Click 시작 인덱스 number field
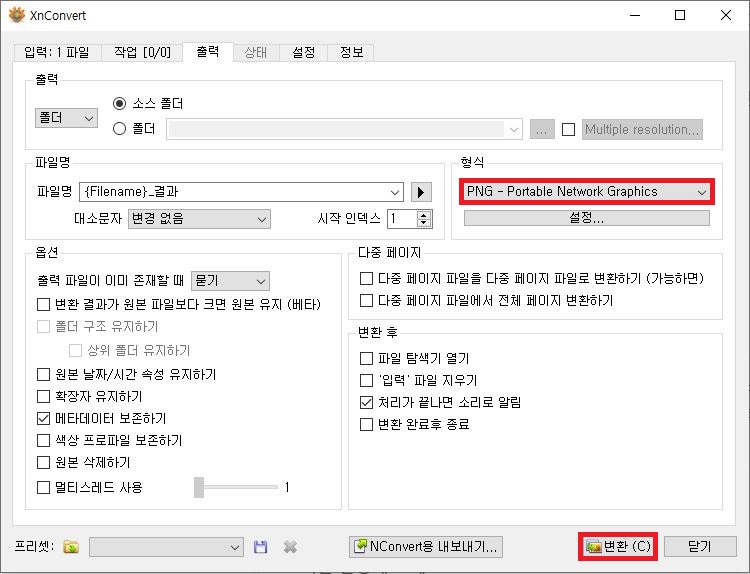750x574 pixels. point(402,219)
